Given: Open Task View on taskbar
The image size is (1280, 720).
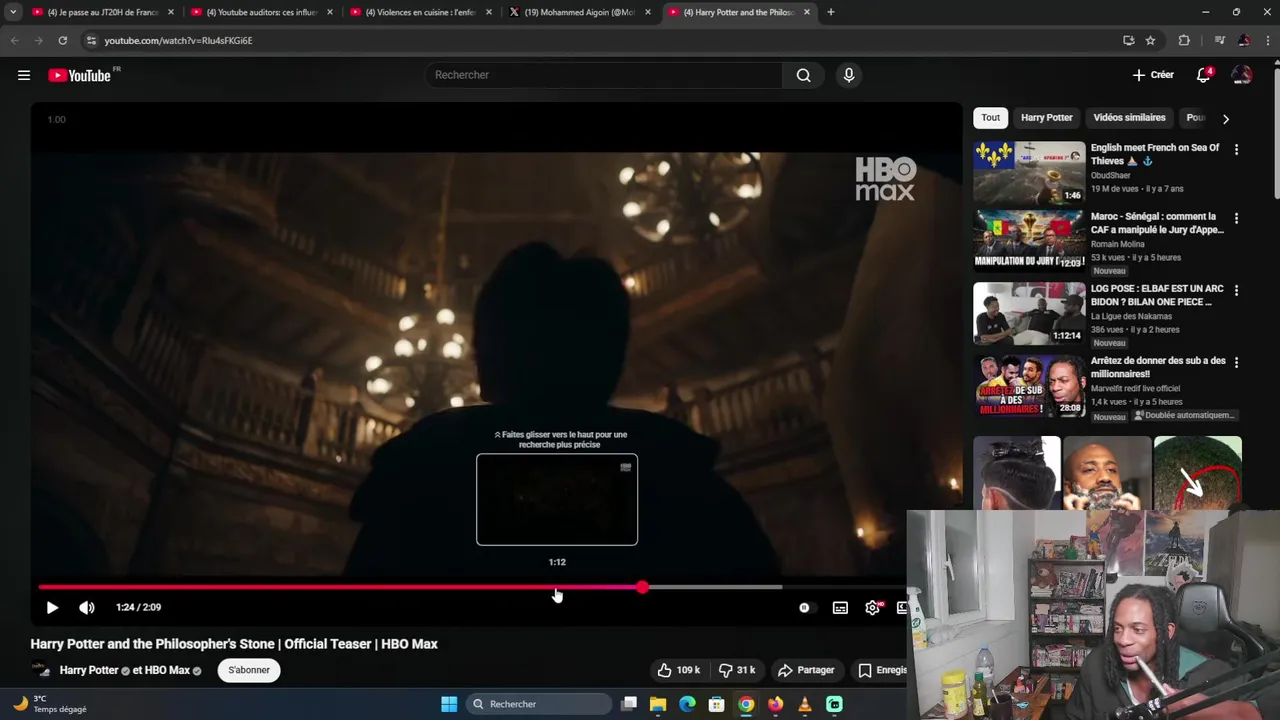Looking at the screenshot, I should (629, 704).
